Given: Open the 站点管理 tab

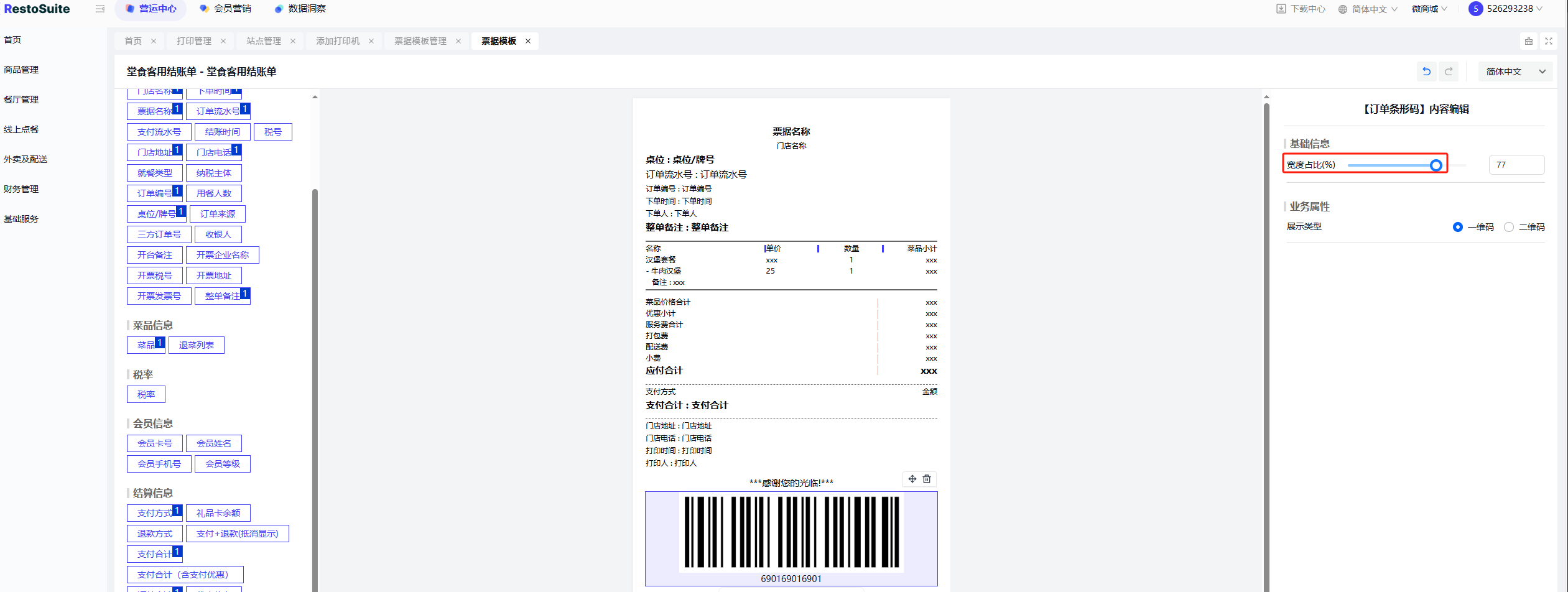Looking at the screenshot, I should tap(264, 41).
